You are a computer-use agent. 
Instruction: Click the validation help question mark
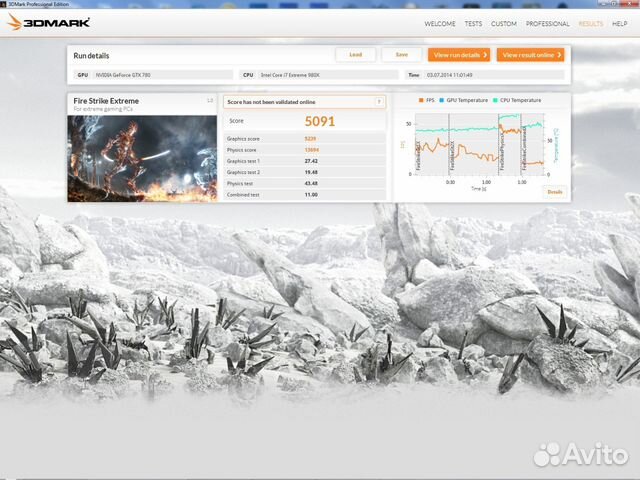379,102
